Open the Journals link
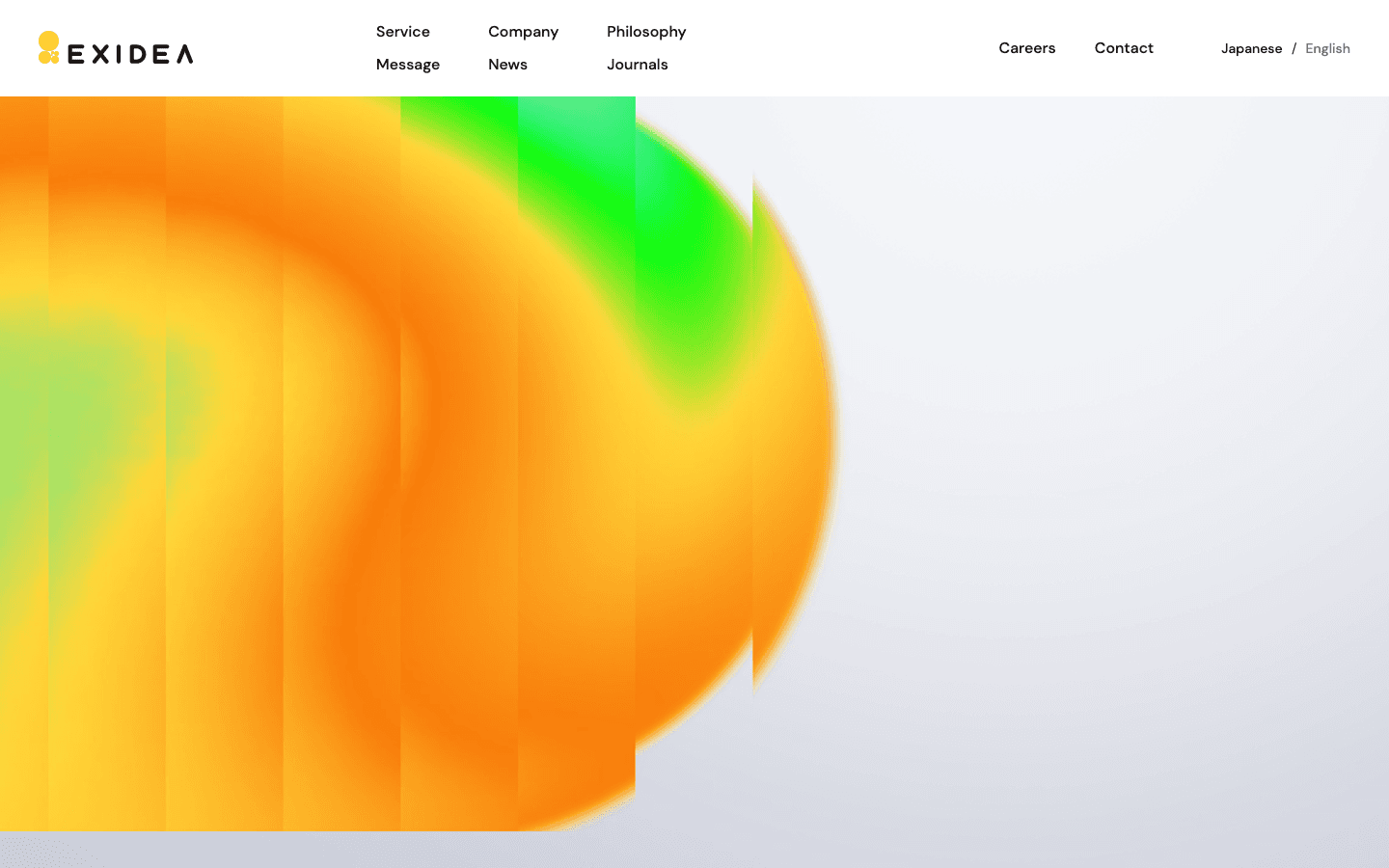The width and height of the screenshot is (1389, 868). click(x=638, y=65)
